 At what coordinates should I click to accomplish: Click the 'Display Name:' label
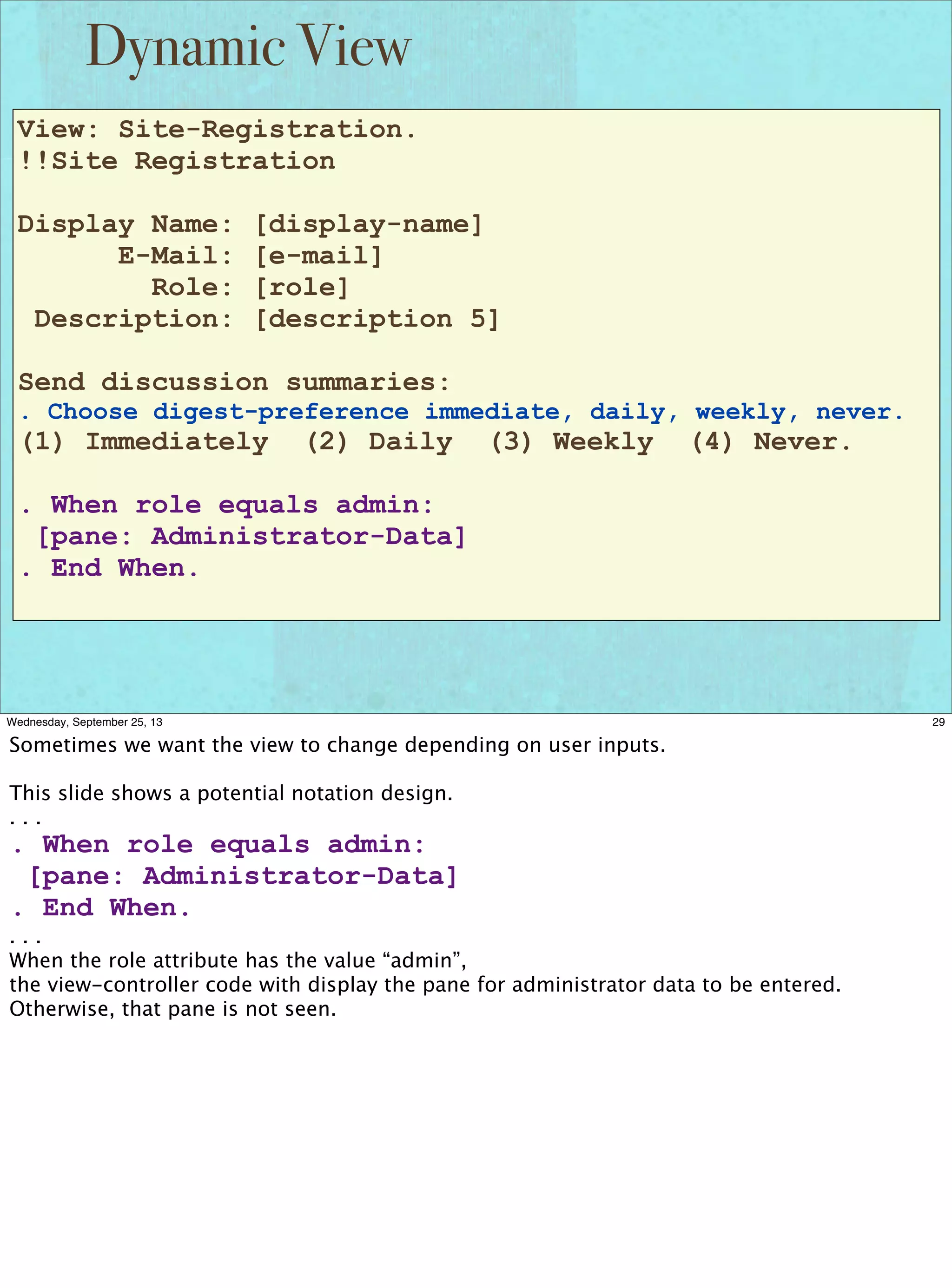(125, 224)
